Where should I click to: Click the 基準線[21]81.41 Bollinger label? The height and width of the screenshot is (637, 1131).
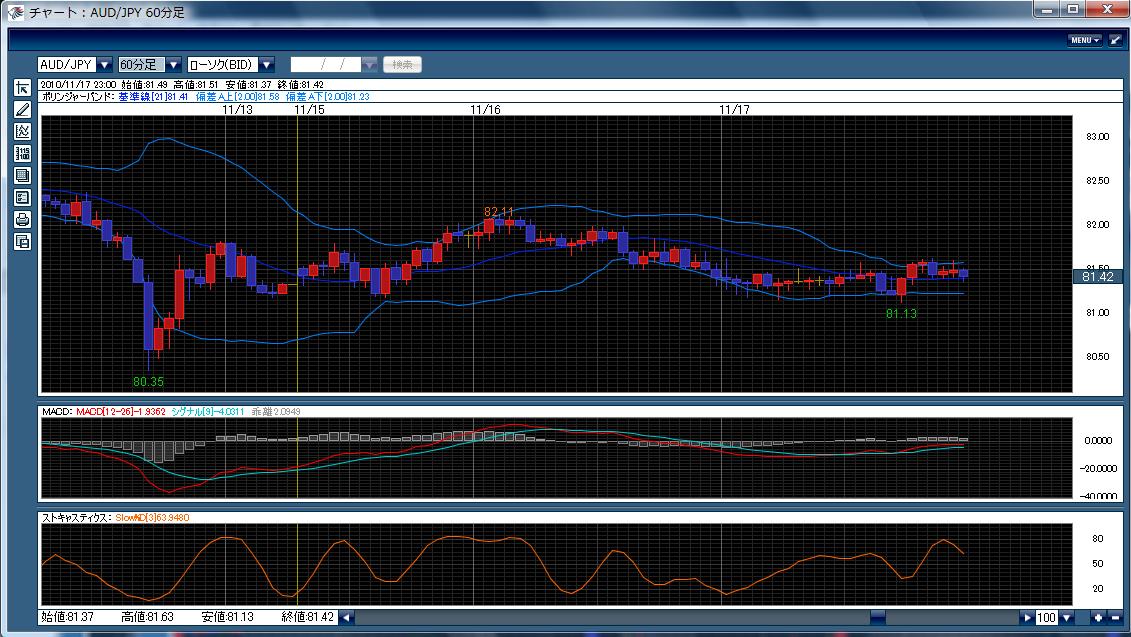tap(153, 97)
